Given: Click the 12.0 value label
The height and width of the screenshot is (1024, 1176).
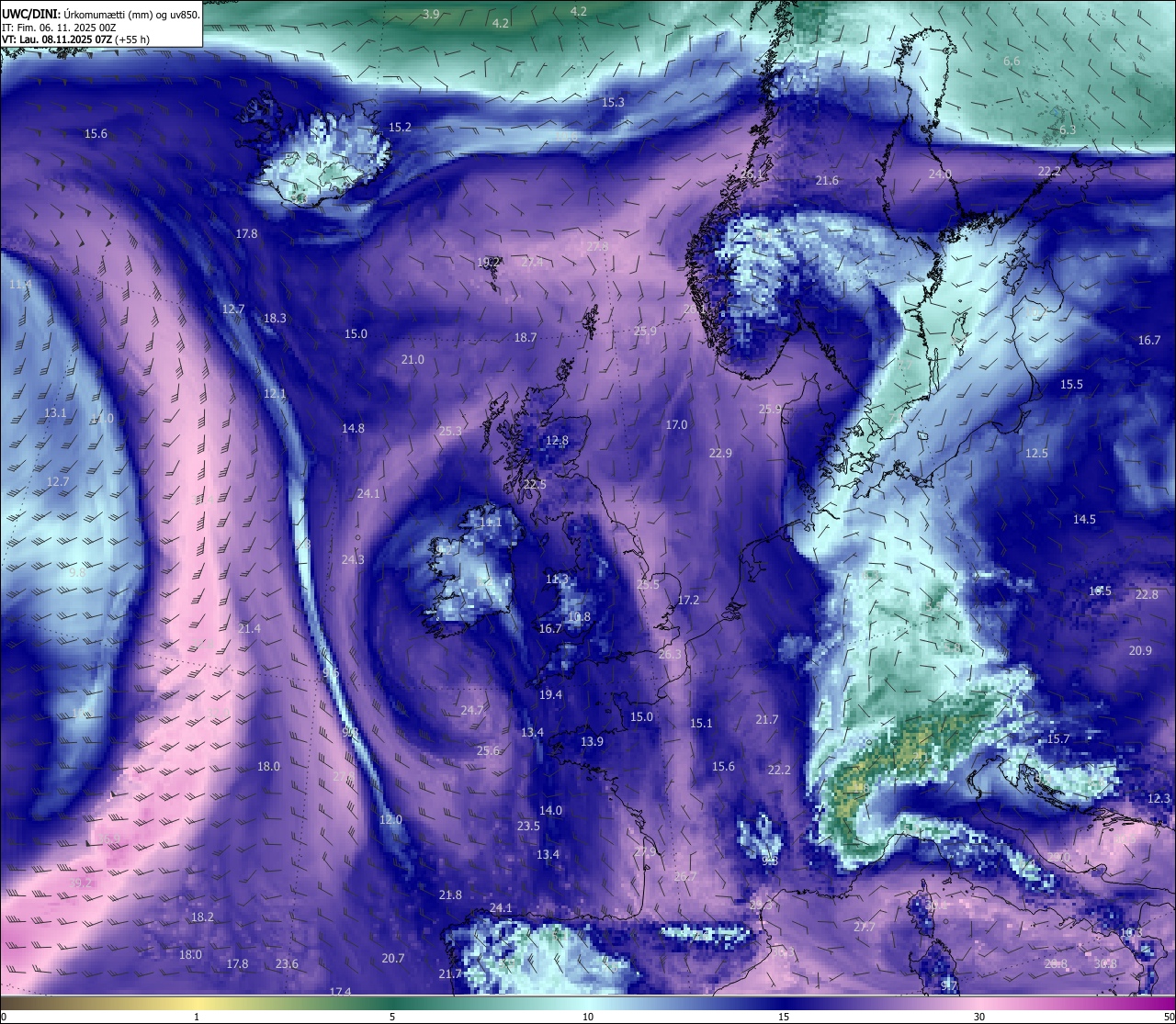Looking at the screenshot, I should click(390, 819).
